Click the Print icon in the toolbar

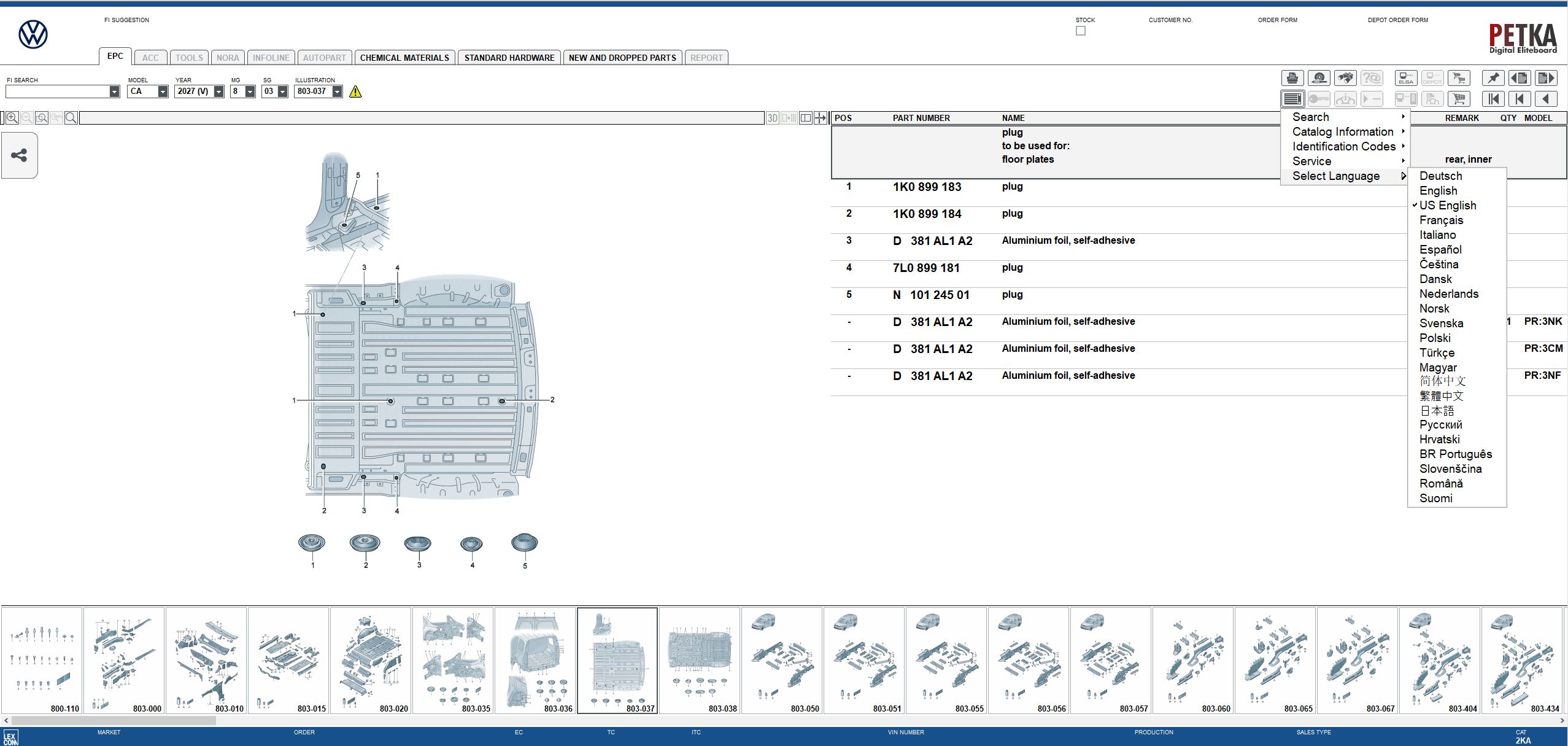point(1291,78)
